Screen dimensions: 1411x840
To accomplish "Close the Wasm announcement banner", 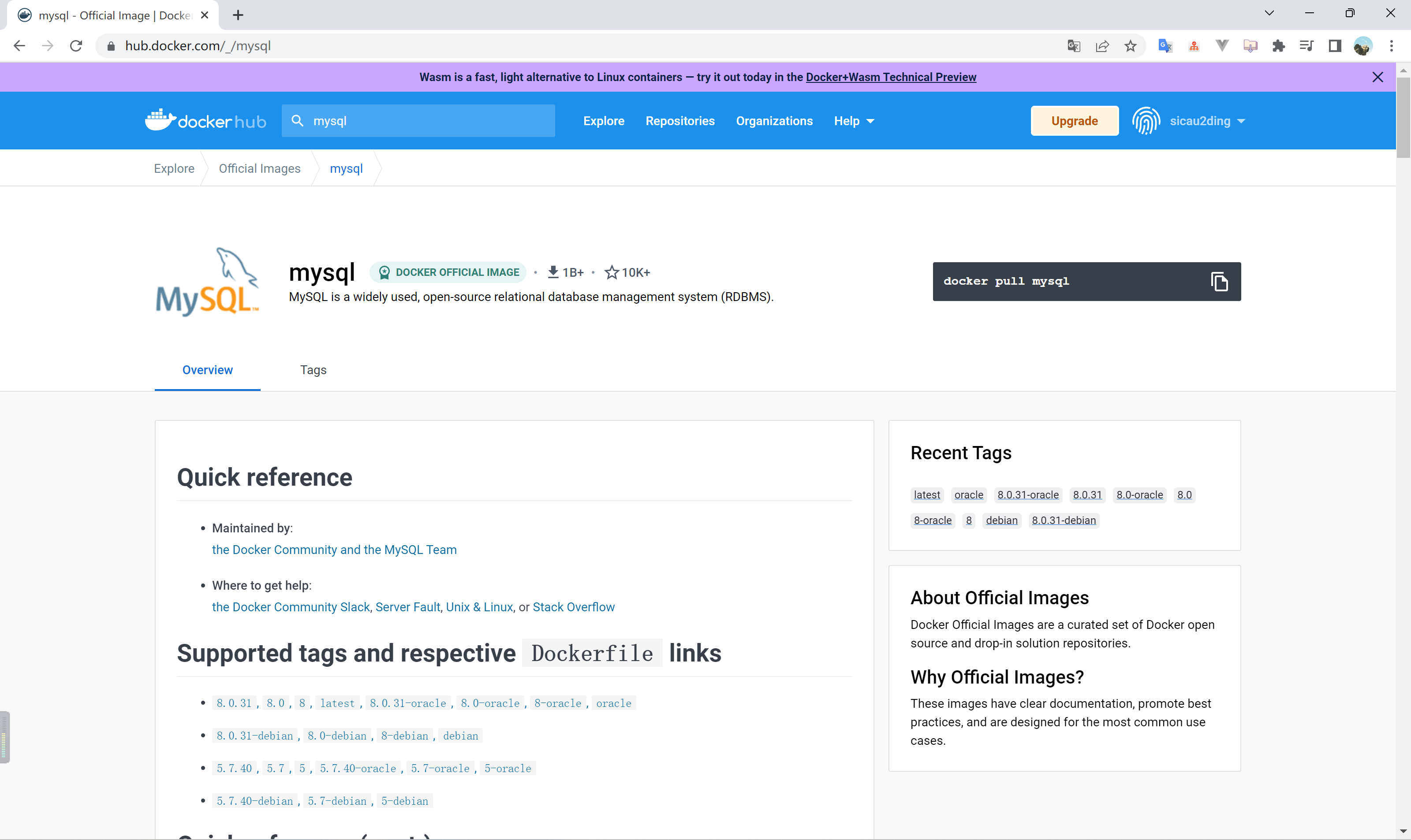I will point(1378,77).
